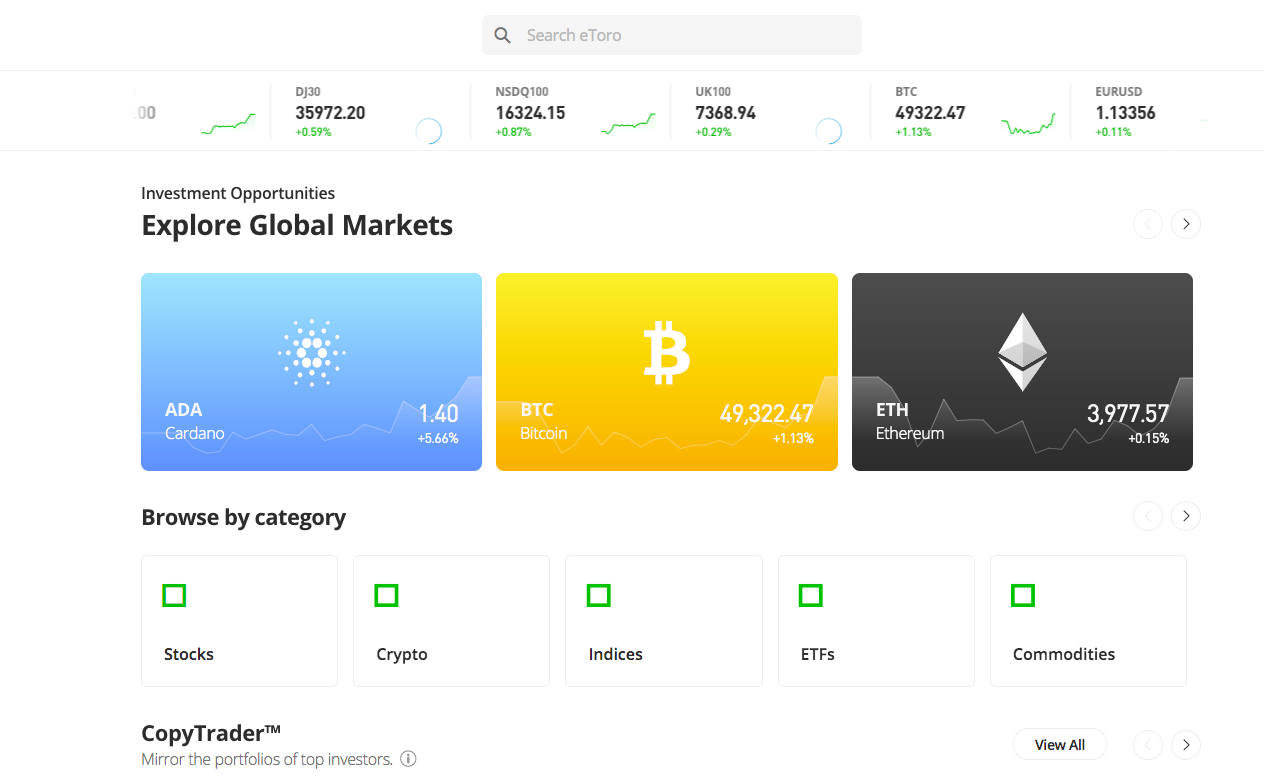Click View All for CopyTrader
1267x784 pixels.
click(x=1060, y=745)
